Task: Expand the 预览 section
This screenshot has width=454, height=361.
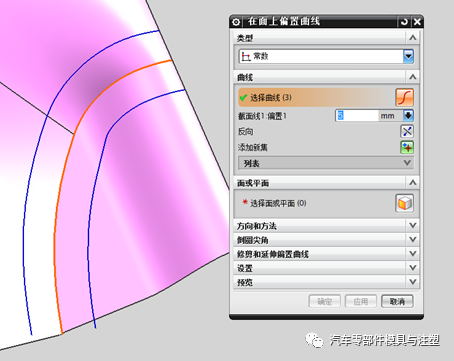Action: click(x=326, y=282)
